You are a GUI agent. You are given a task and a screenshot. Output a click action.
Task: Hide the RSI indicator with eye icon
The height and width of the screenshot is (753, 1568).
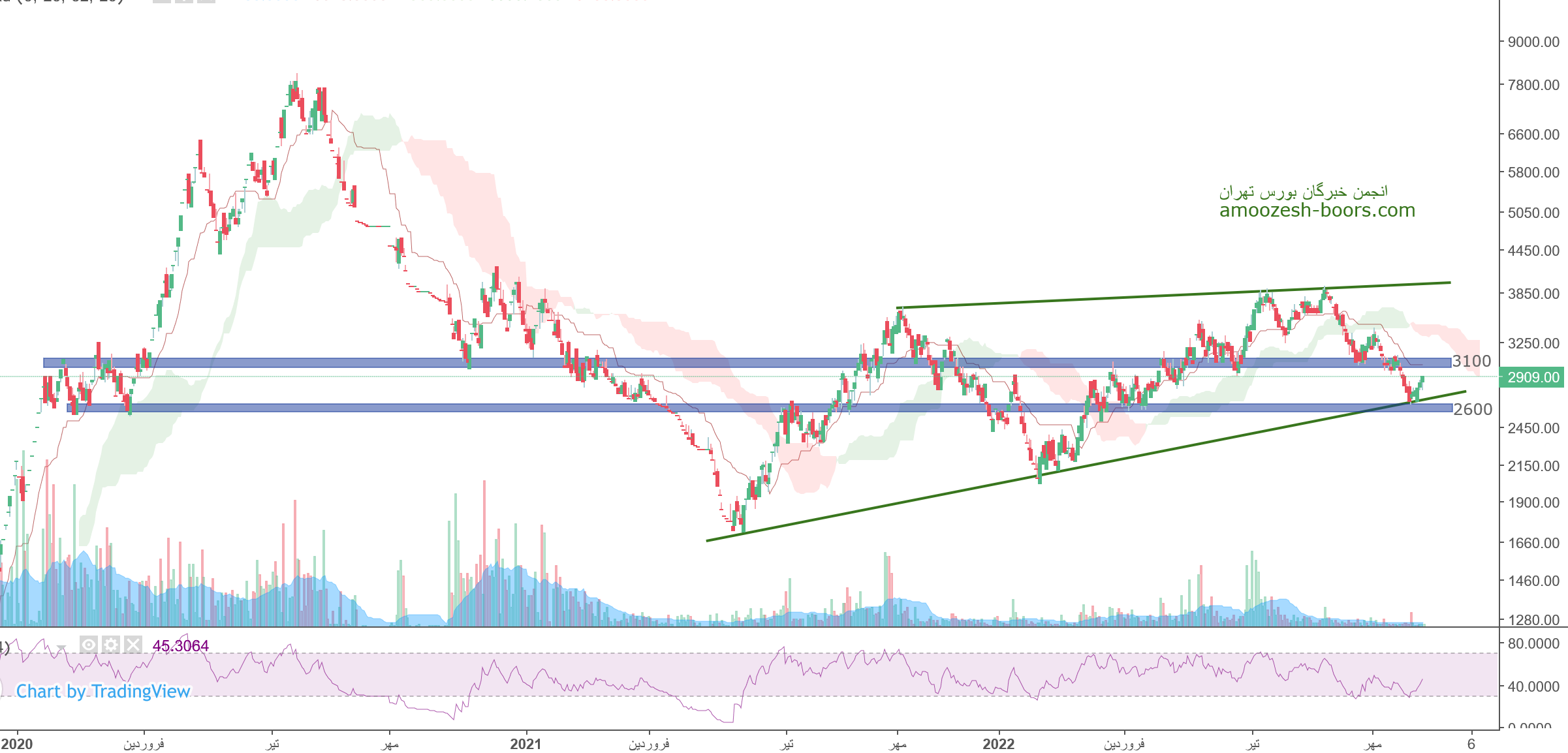[x=89, y=645]
